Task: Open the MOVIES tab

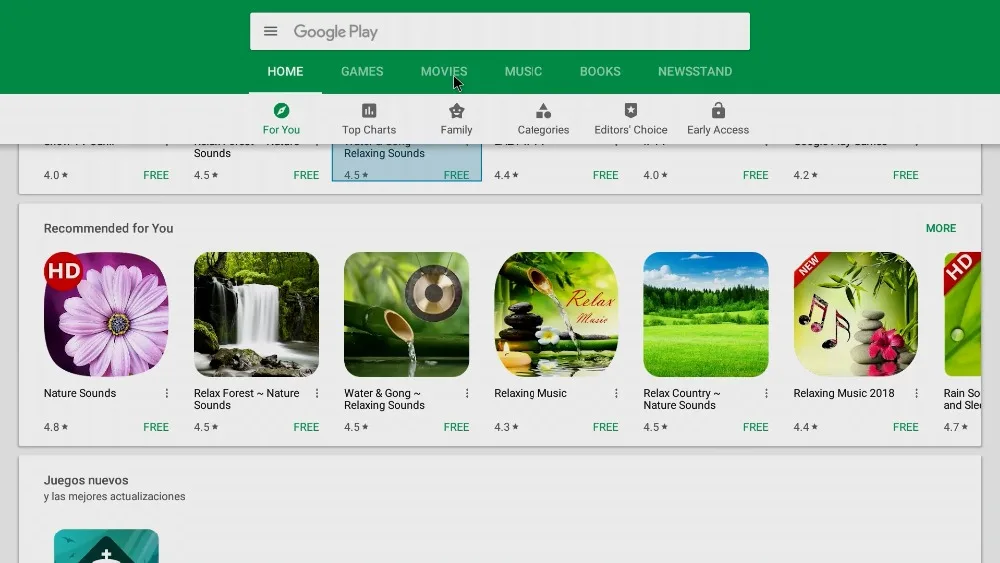Action: [x=444, y=71]
